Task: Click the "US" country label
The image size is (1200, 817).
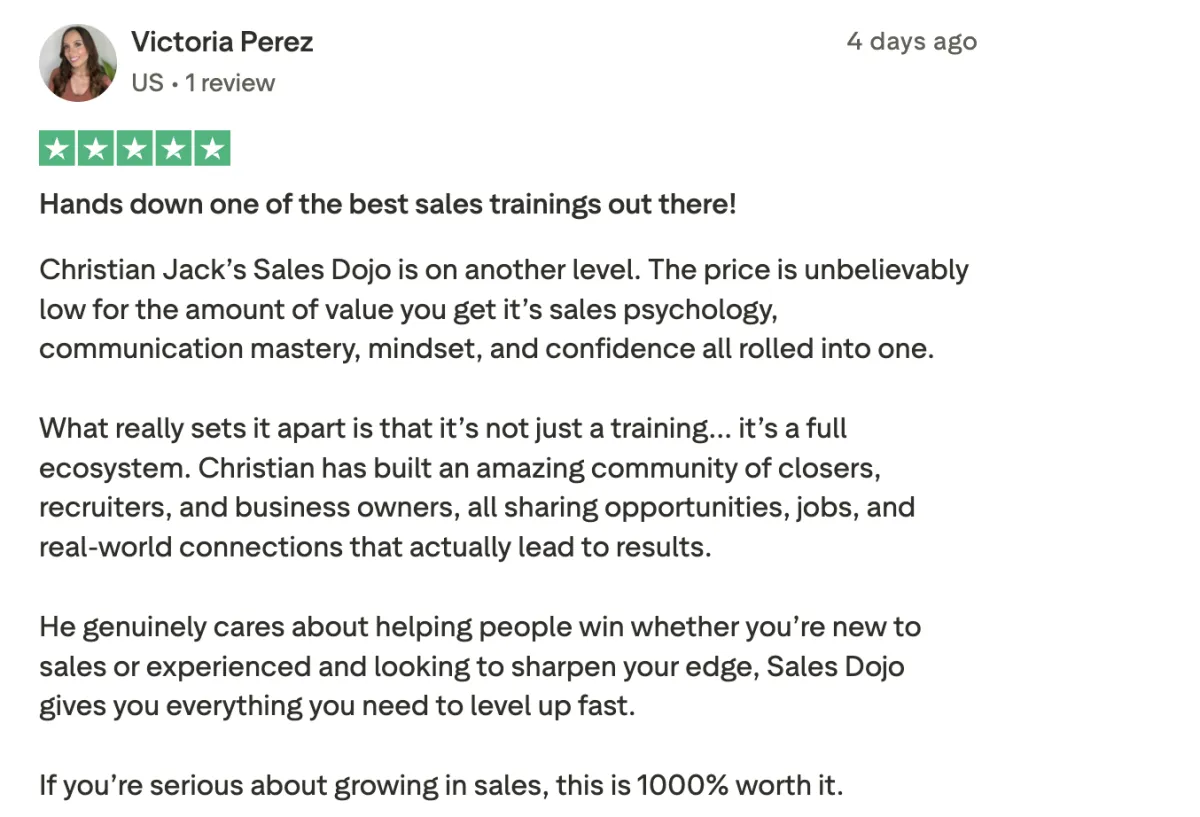Action: (147, 83)
